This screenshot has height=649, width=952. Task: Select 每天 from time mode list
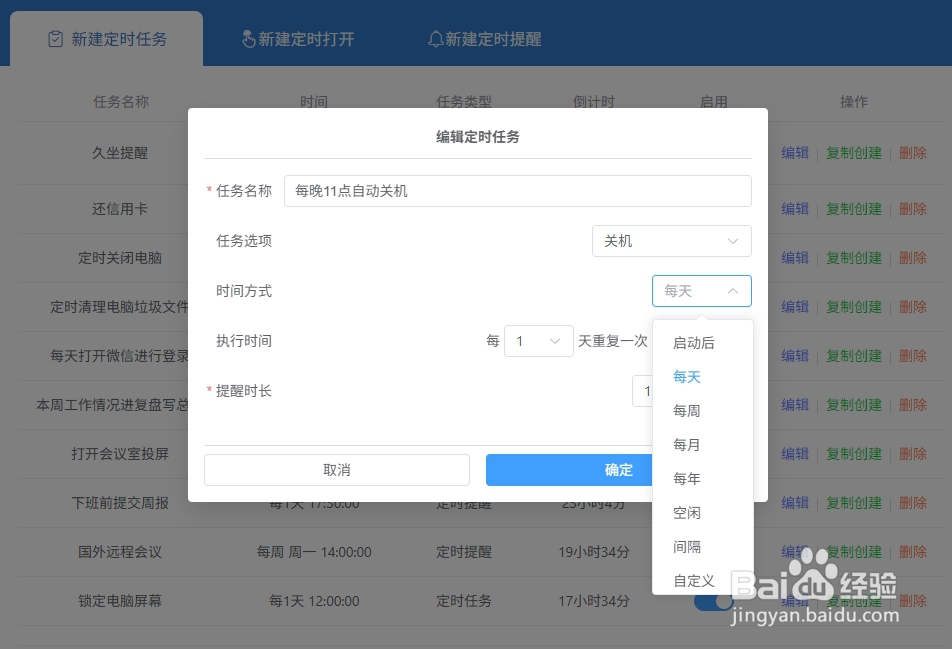(x=702, y=377)
